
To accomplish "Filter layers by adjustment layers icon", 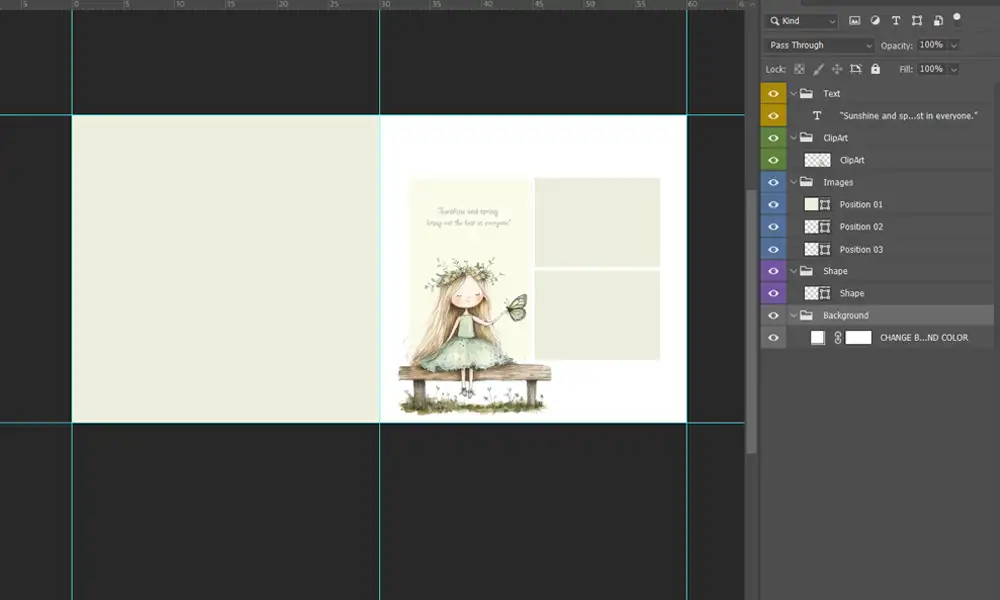I will click(875, 20).
